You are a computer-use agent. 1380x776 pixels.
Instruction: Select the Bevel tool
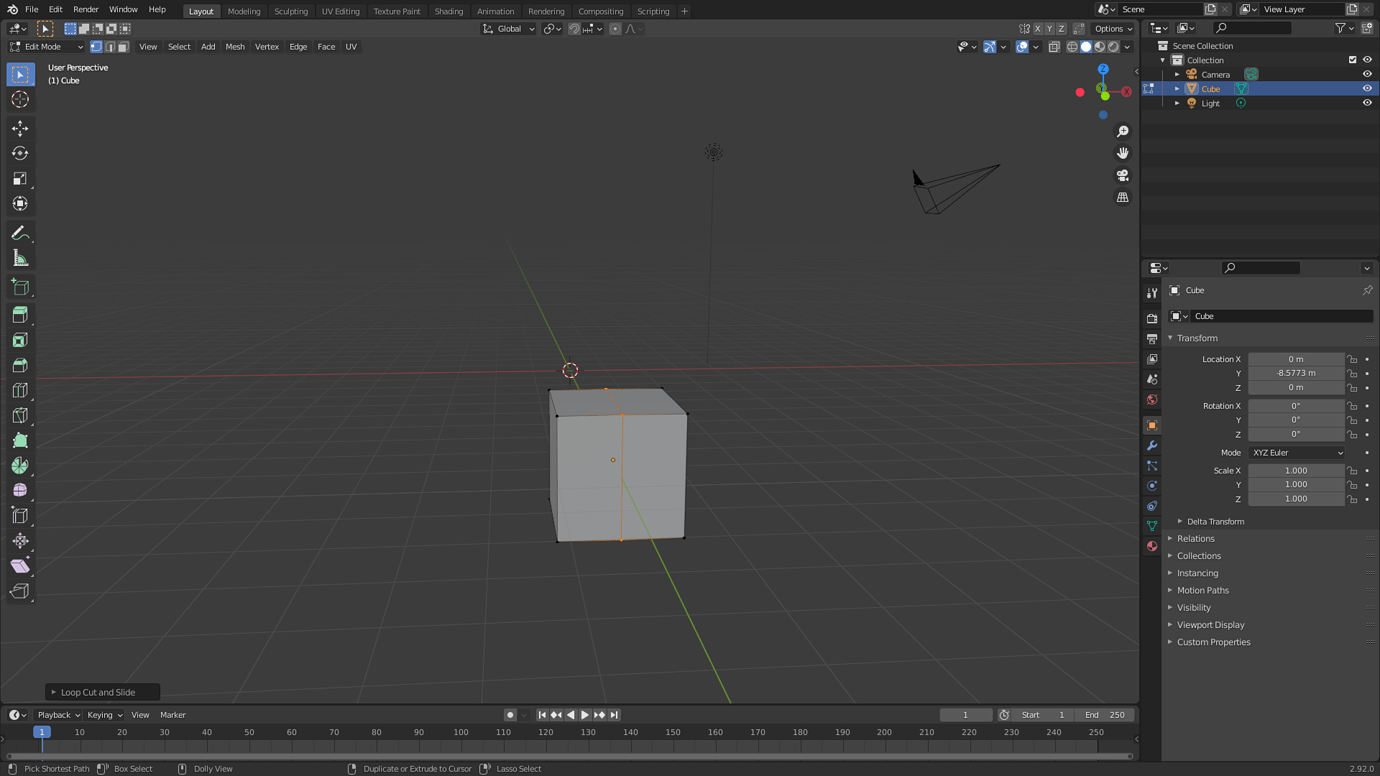(20, 365)
